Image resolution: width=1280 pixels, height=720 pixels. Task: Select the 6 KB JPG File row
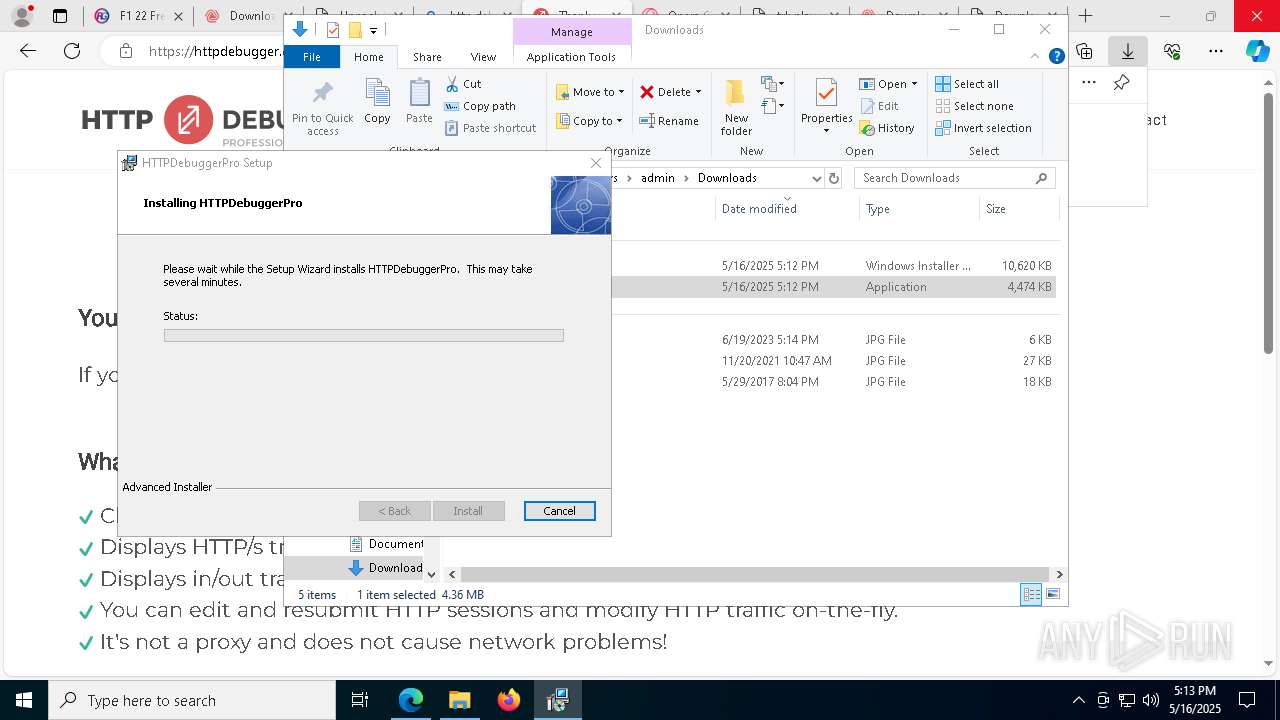click(833, 340)
